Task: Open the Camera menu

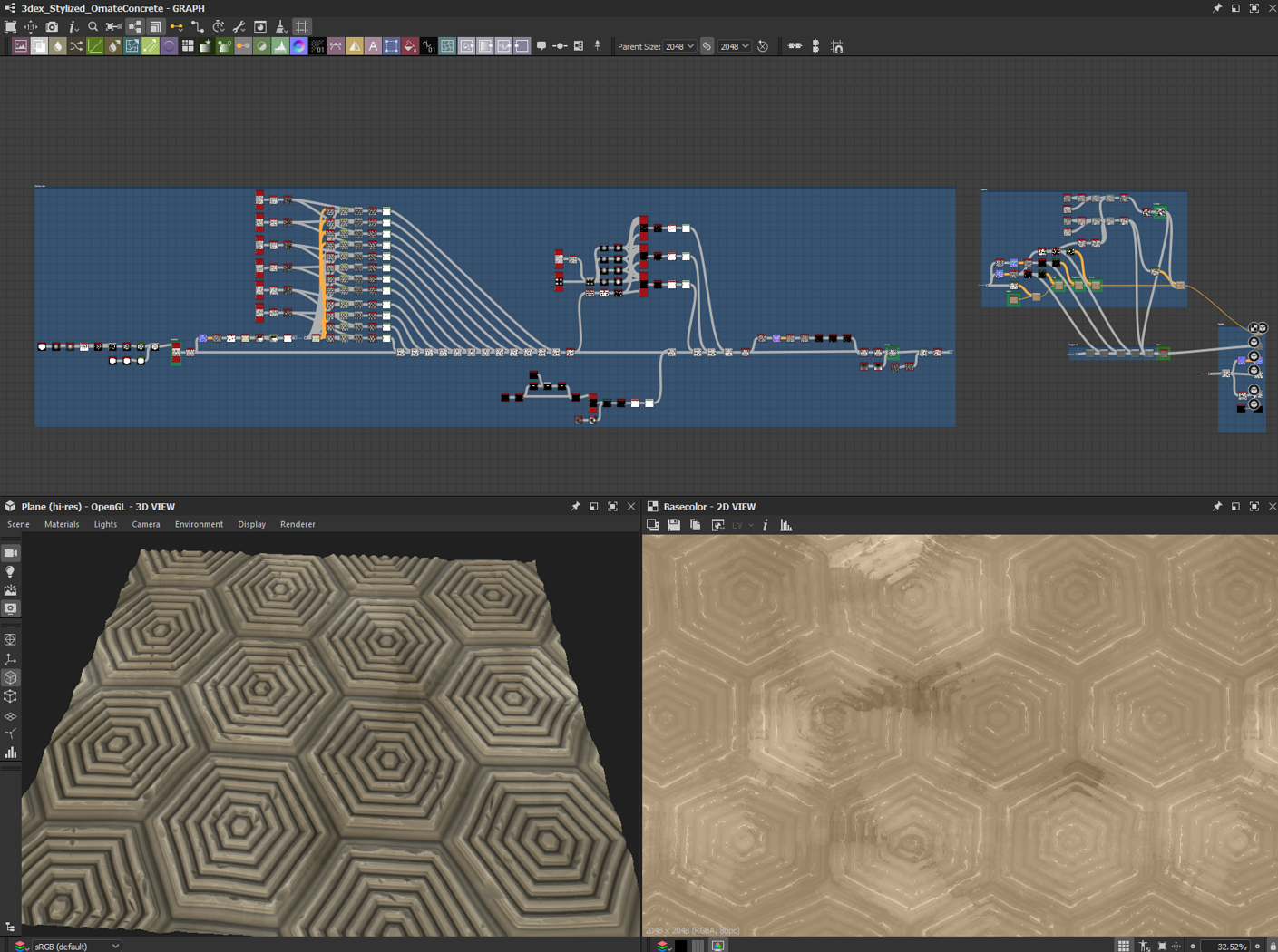Action: tap(146, 524)
